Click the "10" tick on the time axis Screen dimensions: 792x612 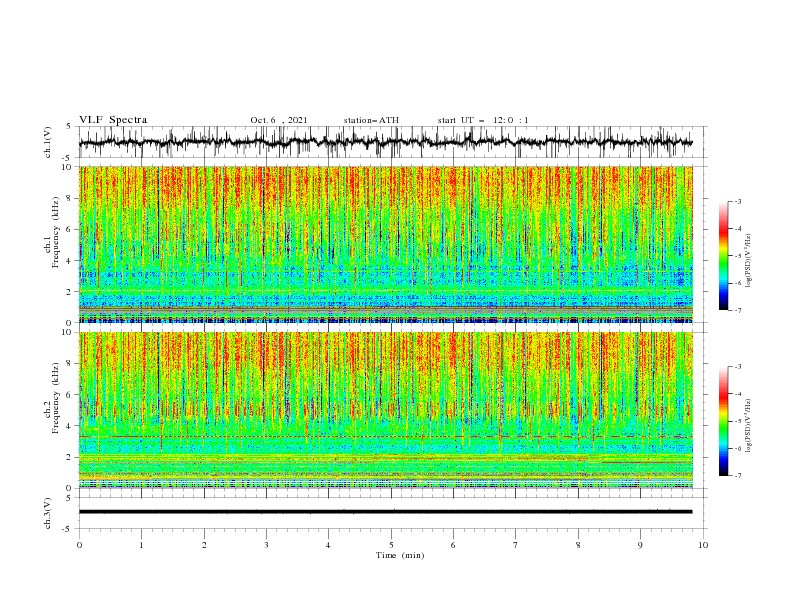[x=703, y=545]
